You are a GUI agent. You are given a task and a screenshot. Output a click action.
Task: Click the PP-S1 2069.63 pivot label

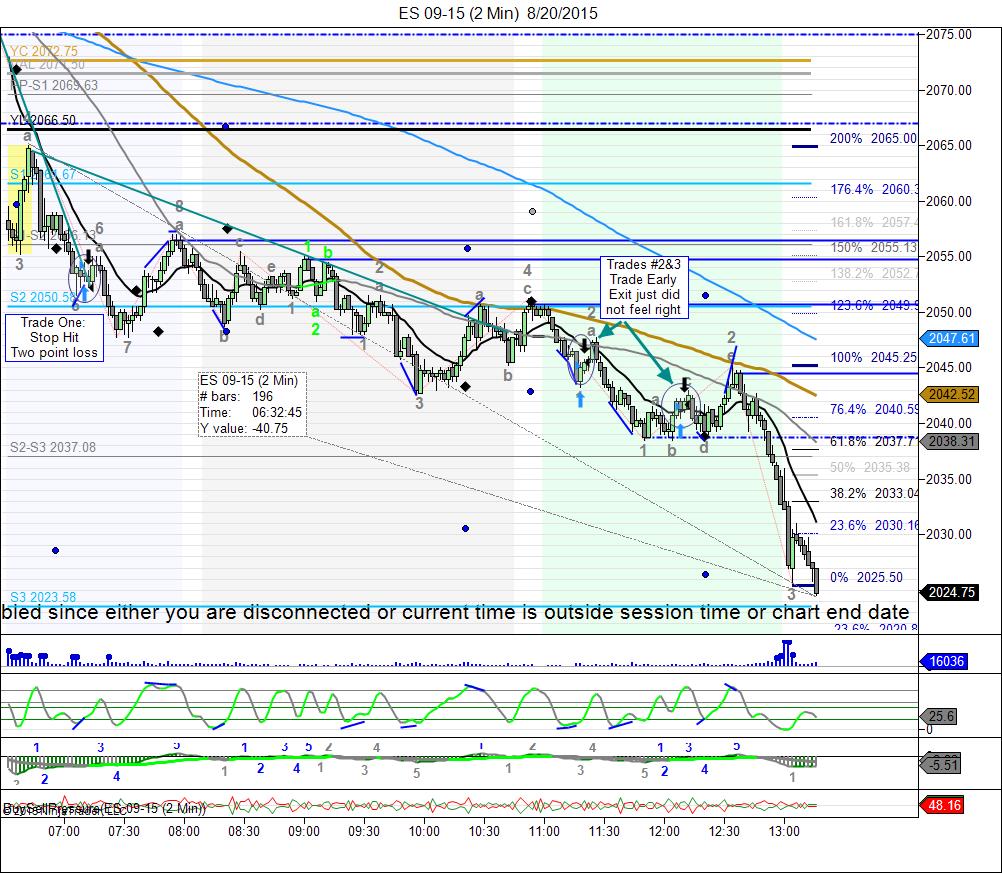(54, 85)
